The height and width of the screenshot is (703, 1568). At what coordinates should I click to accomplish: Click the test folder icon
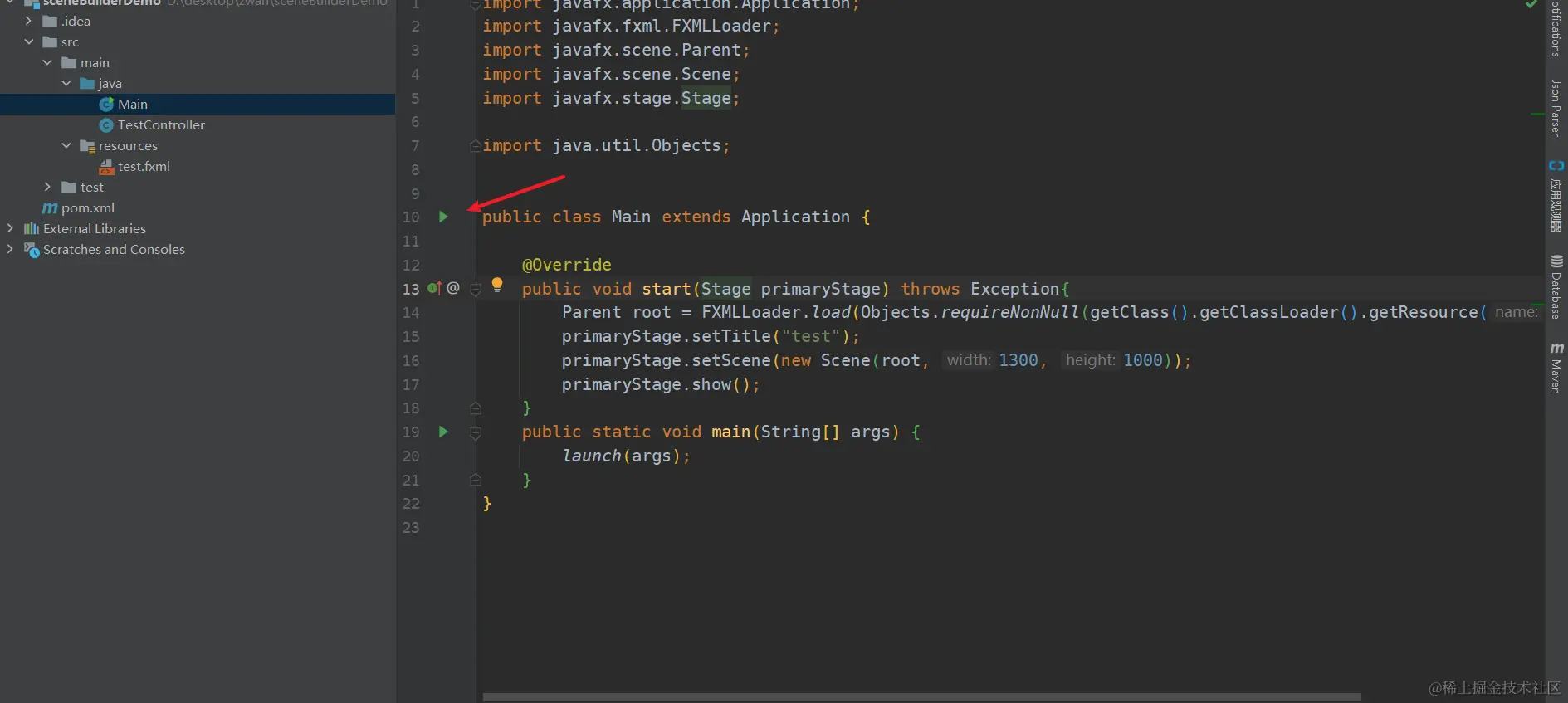tap(69, 188)
